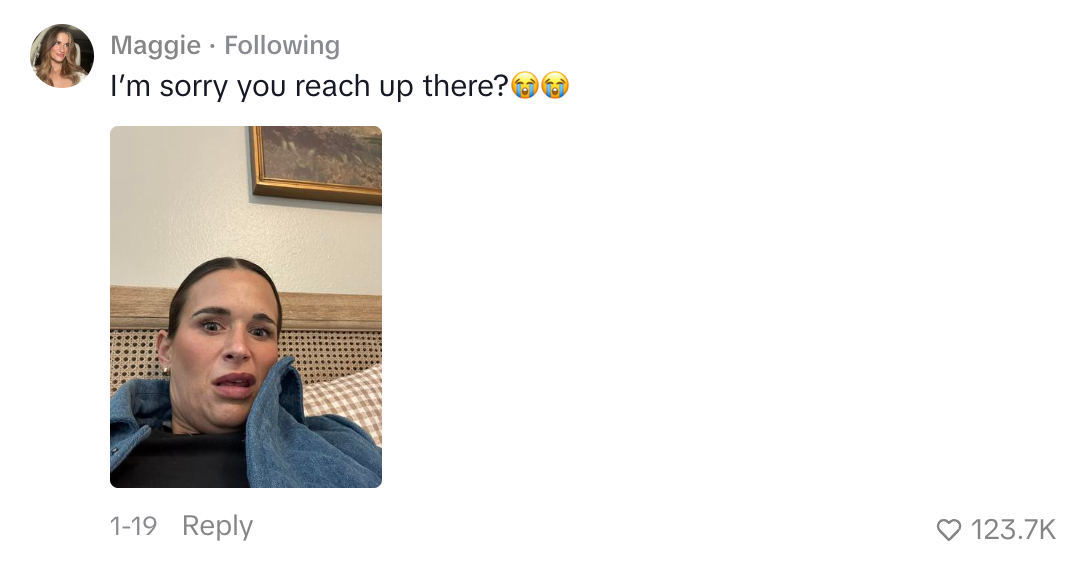Like Maggie's comment with the heart icon
This screenshot has height=566, width=1068.
949,529
